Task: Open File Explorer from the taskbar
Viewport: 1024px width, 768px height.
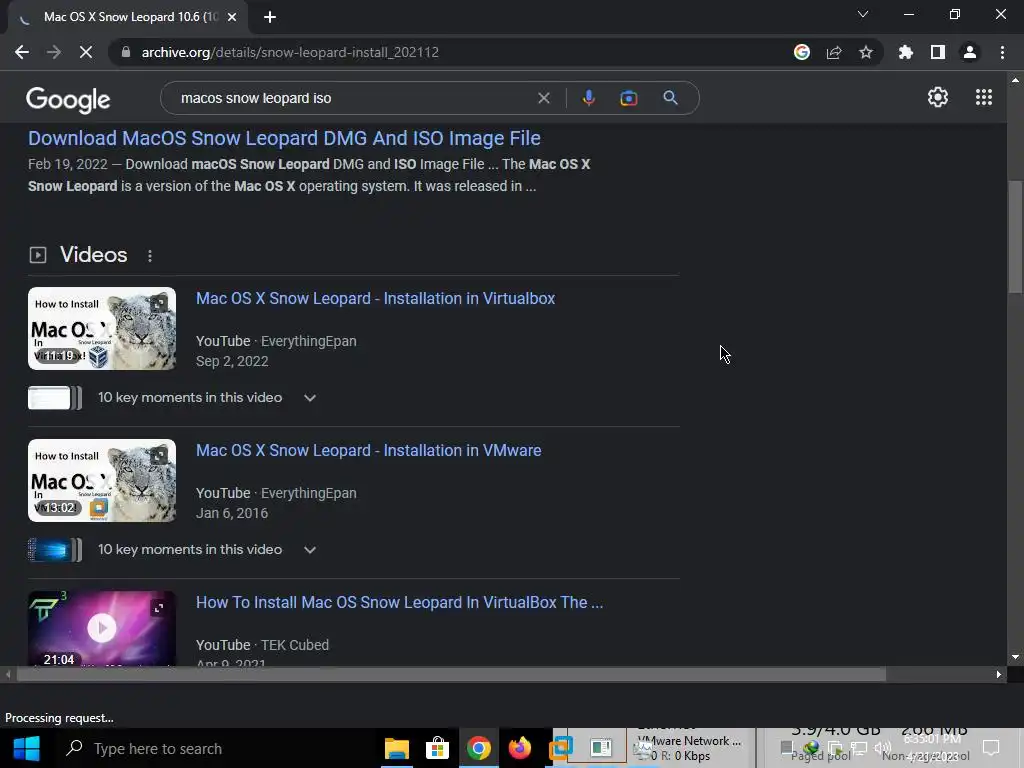Action: click(396, 748)
